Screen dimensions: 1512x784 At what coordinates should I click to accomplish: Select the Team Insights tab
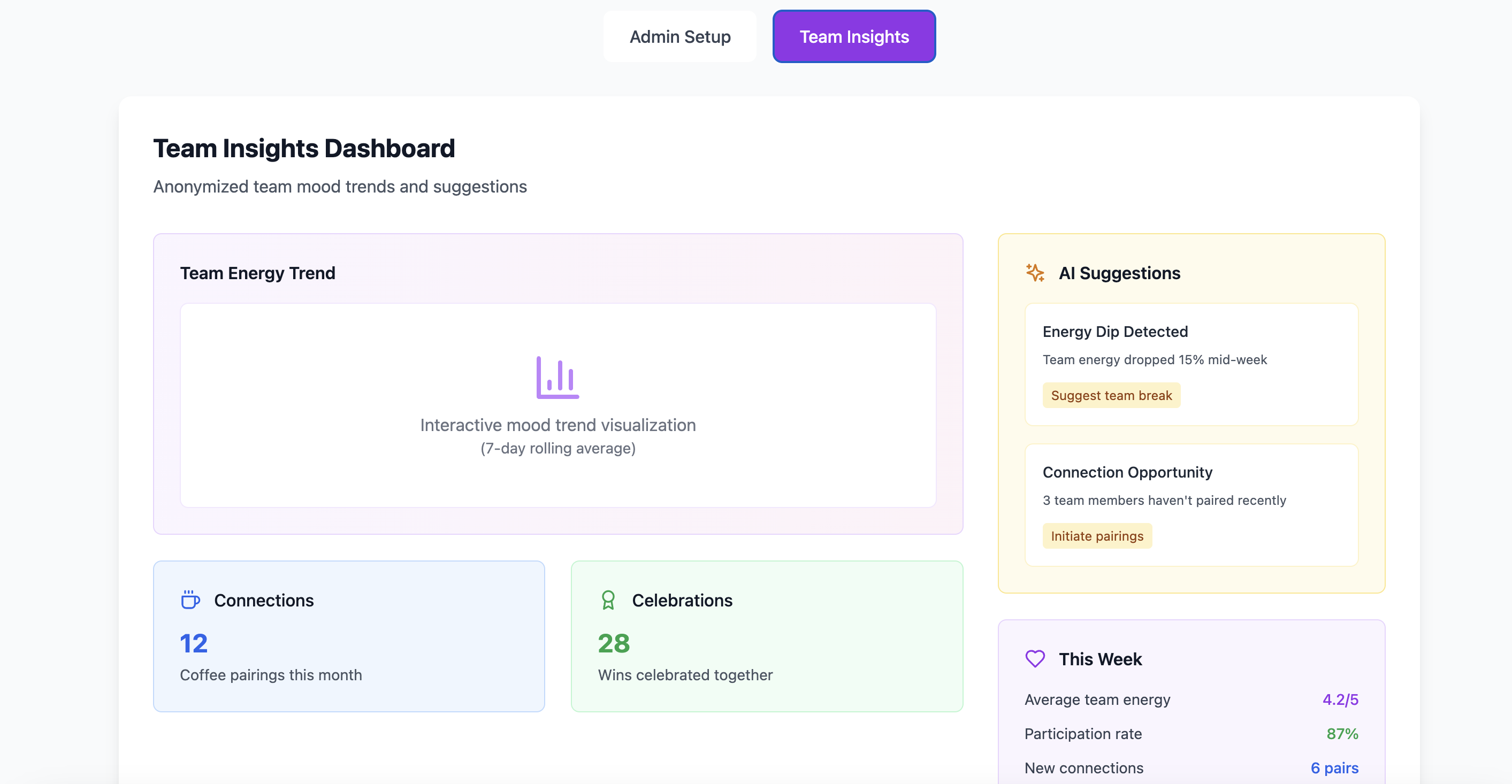(853, 36)
